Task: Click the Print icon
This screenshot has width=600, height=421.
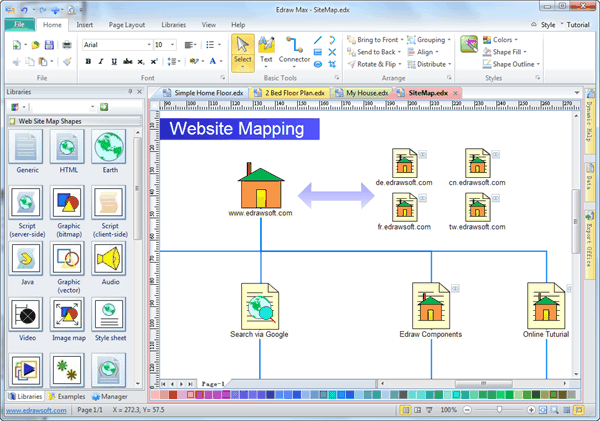Action: click(67, 45)
